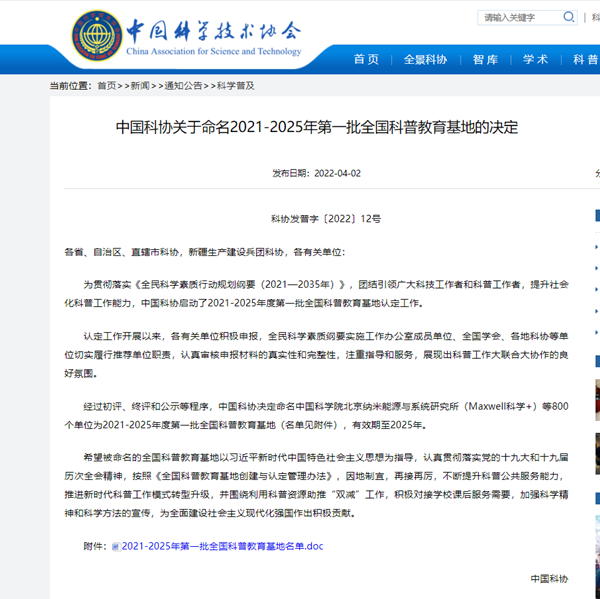Image resolution: width=600 pixels, height=599 pixels.
Task: Go to 通知公告 in the breadcrumb
Action: [183, 86]
